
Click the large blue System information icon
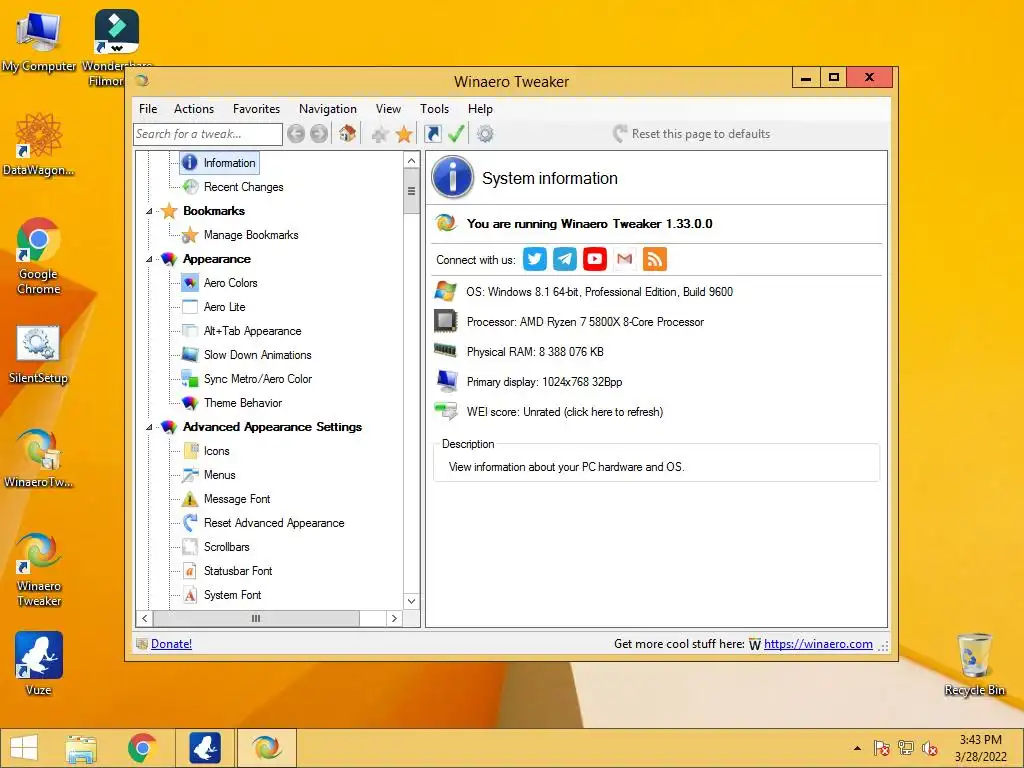pyautogui.click(x=453, y=178)
